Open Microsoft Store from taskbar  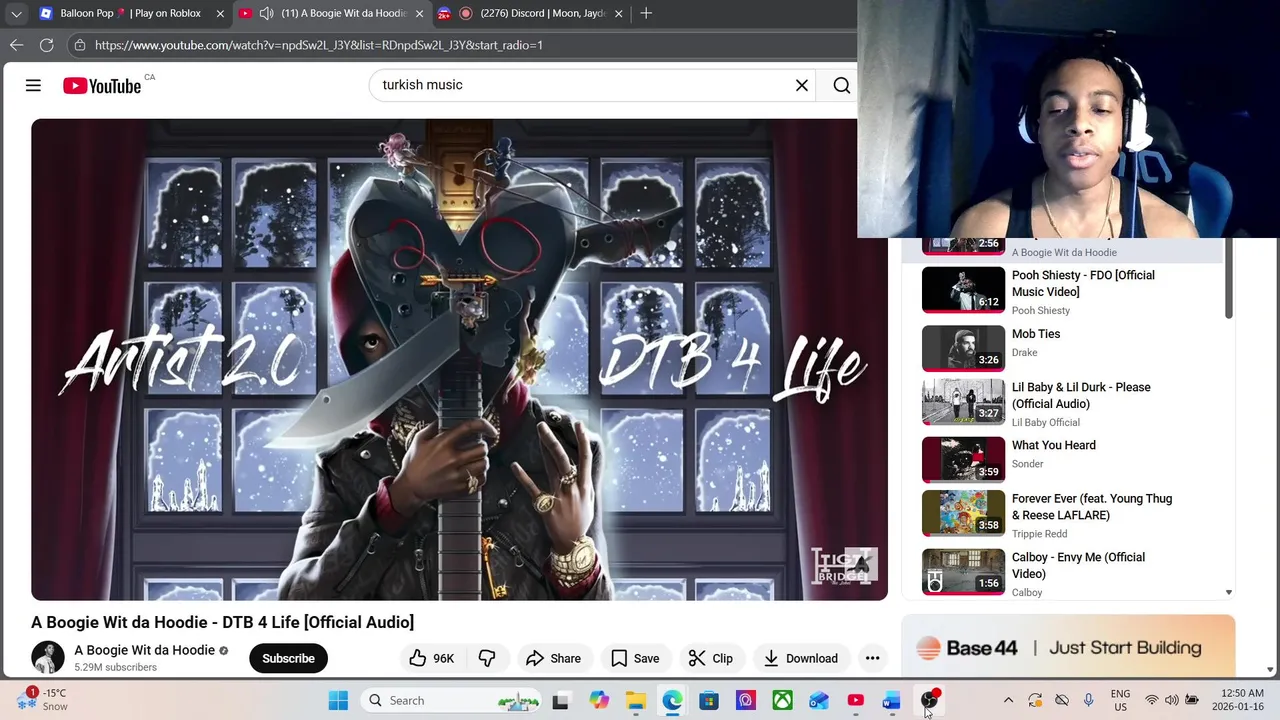[x=709, y=701]
